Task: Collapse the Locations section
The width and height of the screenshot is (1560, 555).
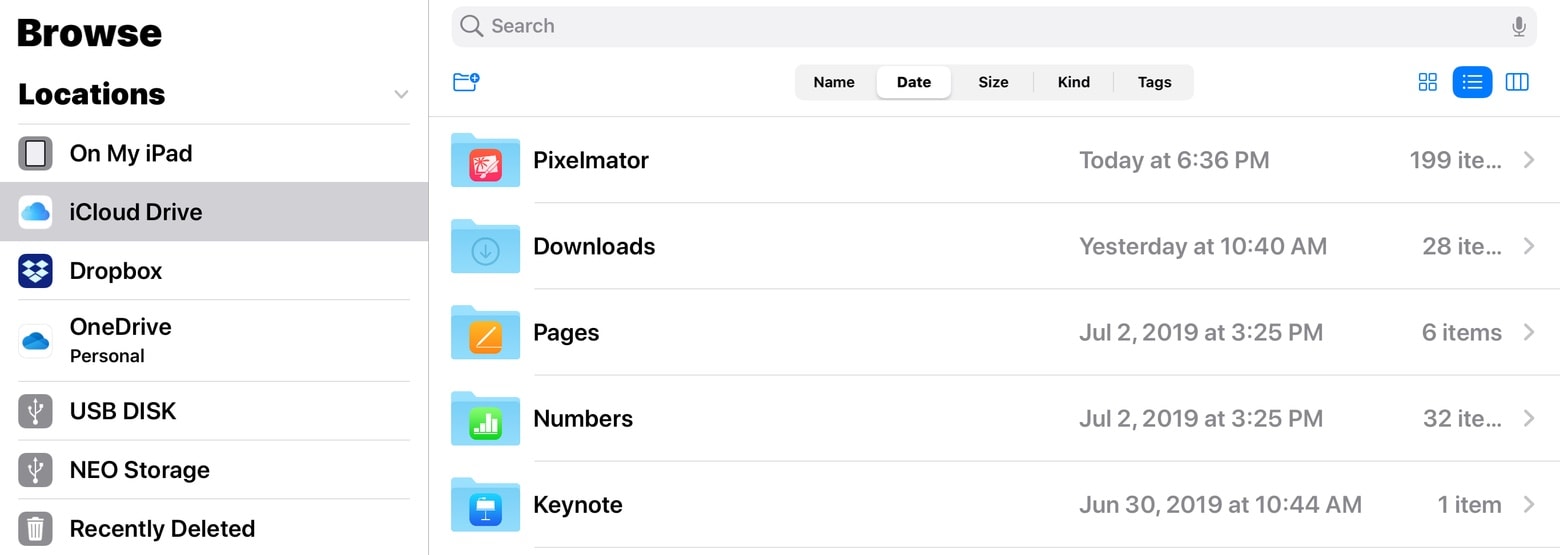Action: (x=401, y=94)
